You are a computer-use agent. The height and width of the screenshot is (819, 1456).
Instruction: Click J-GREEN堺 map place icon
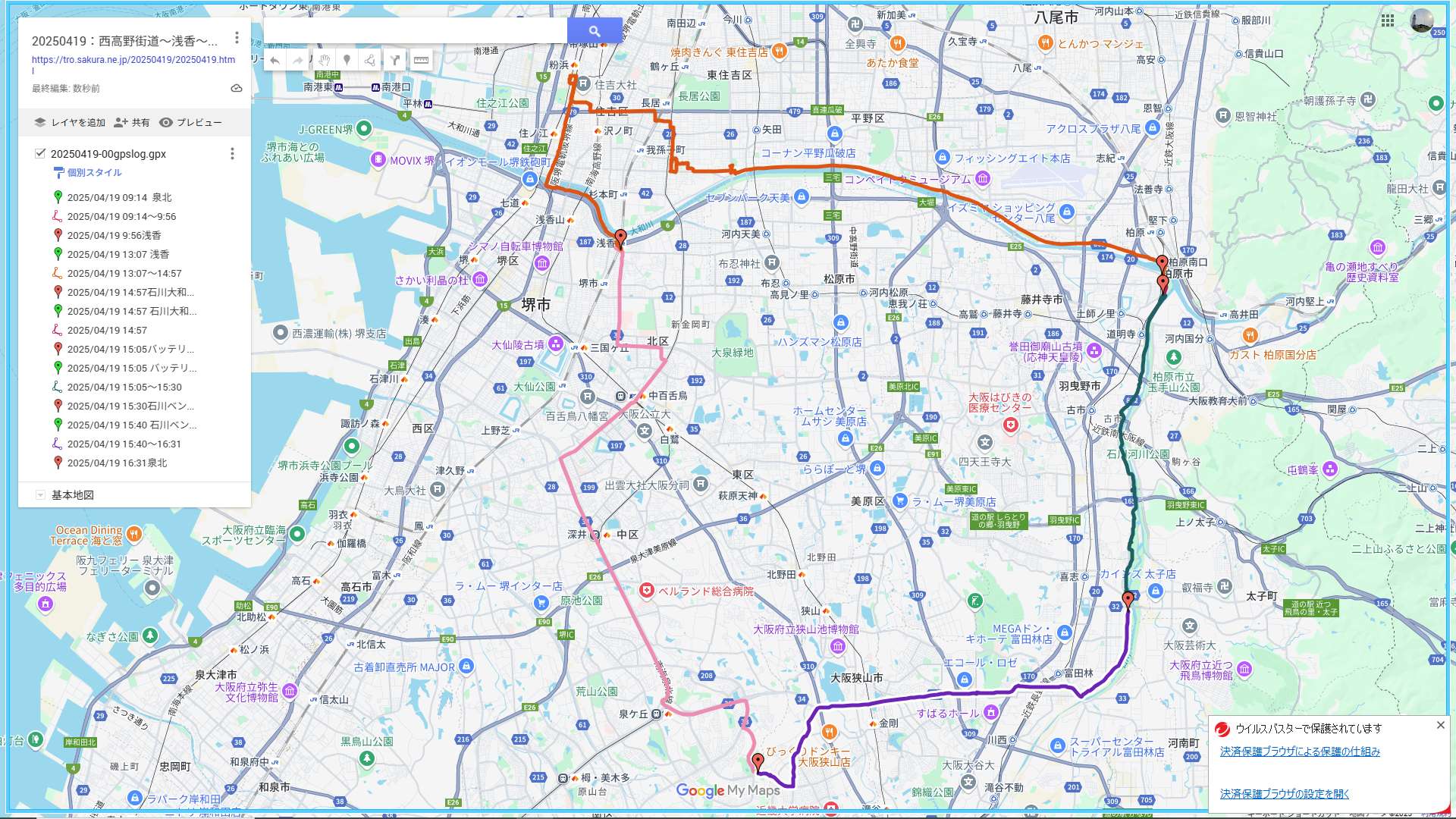[364, 129]
